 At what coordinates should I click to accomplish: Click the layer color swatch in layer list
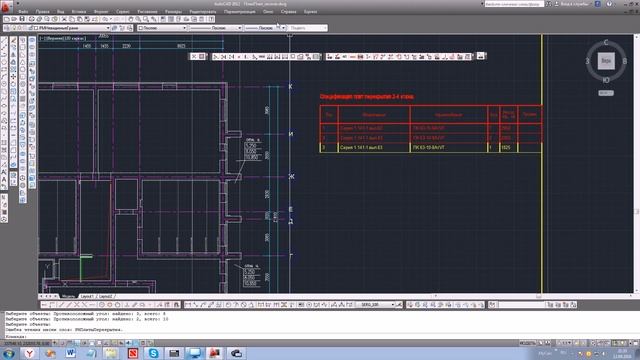click(x=36, y=28)
